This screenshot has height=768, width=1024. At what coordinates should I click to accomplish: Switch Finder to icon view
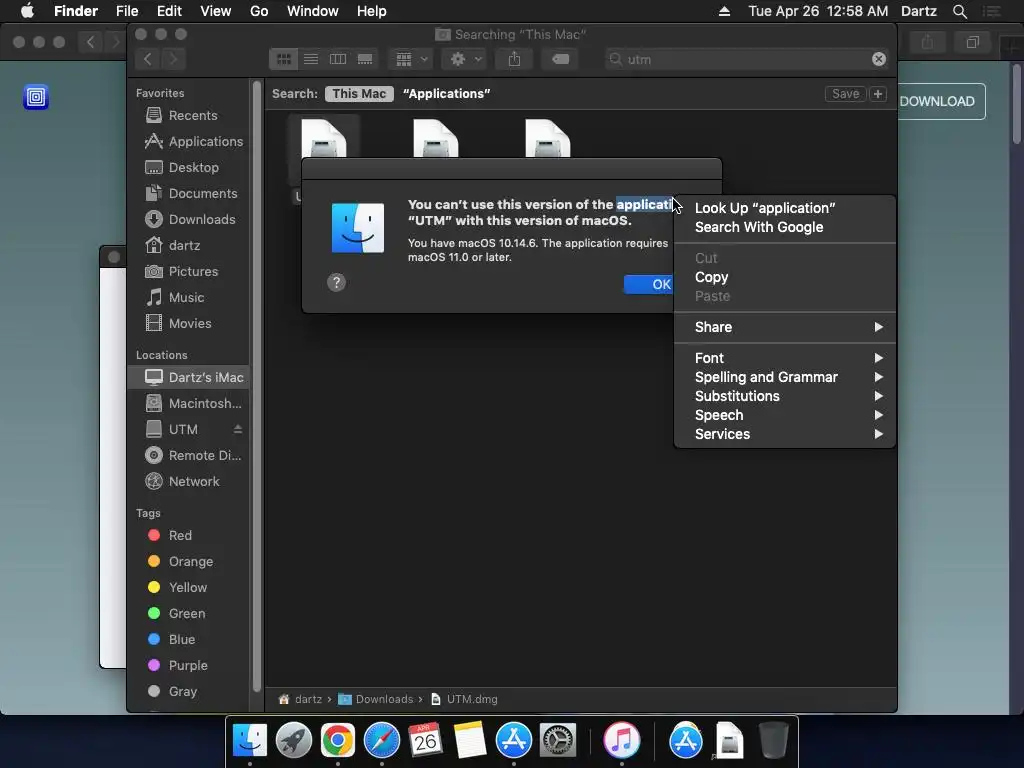283,59
